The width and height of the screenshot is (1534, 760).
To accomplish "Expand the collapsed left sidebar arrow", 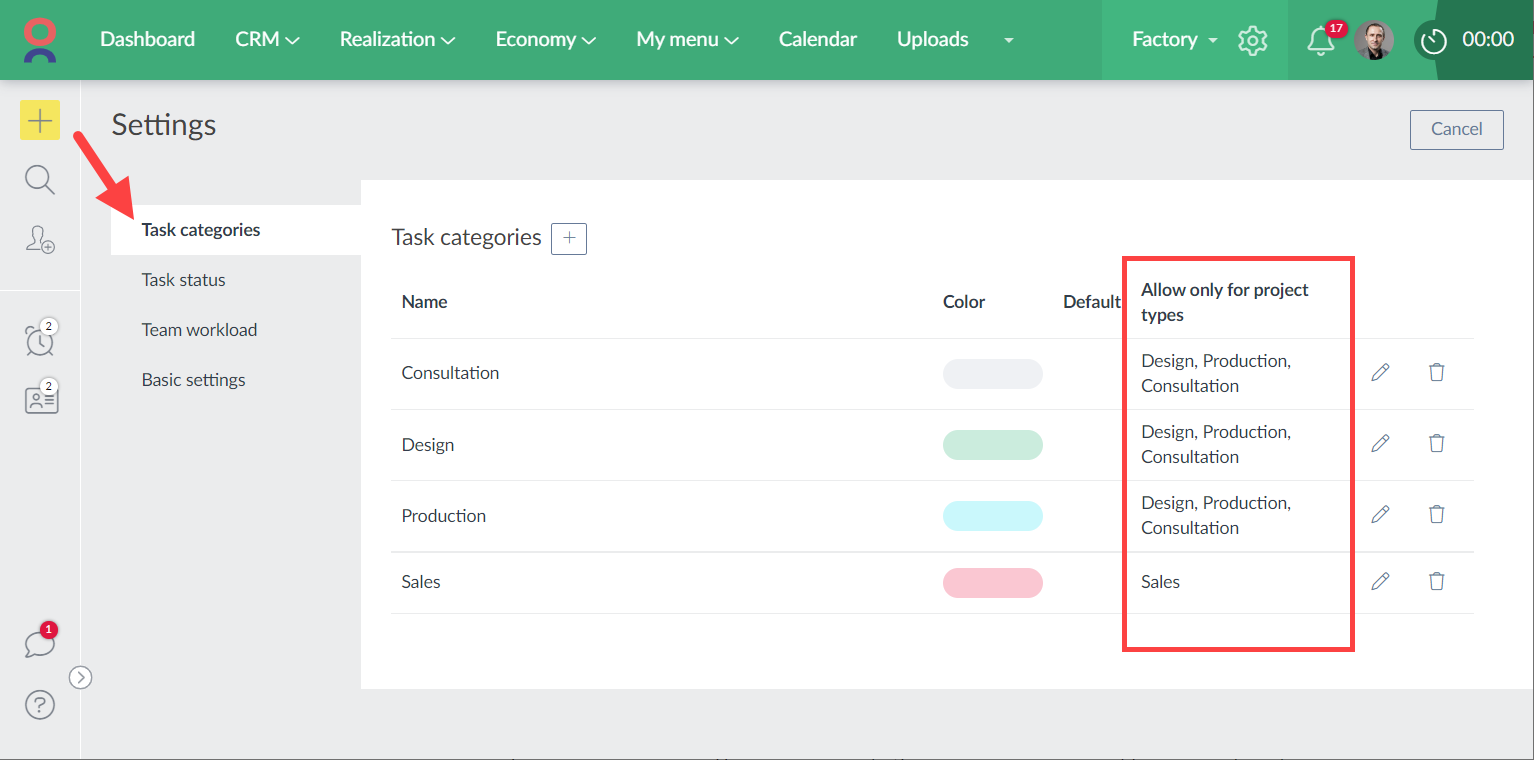I will click(x=81, y=677).
